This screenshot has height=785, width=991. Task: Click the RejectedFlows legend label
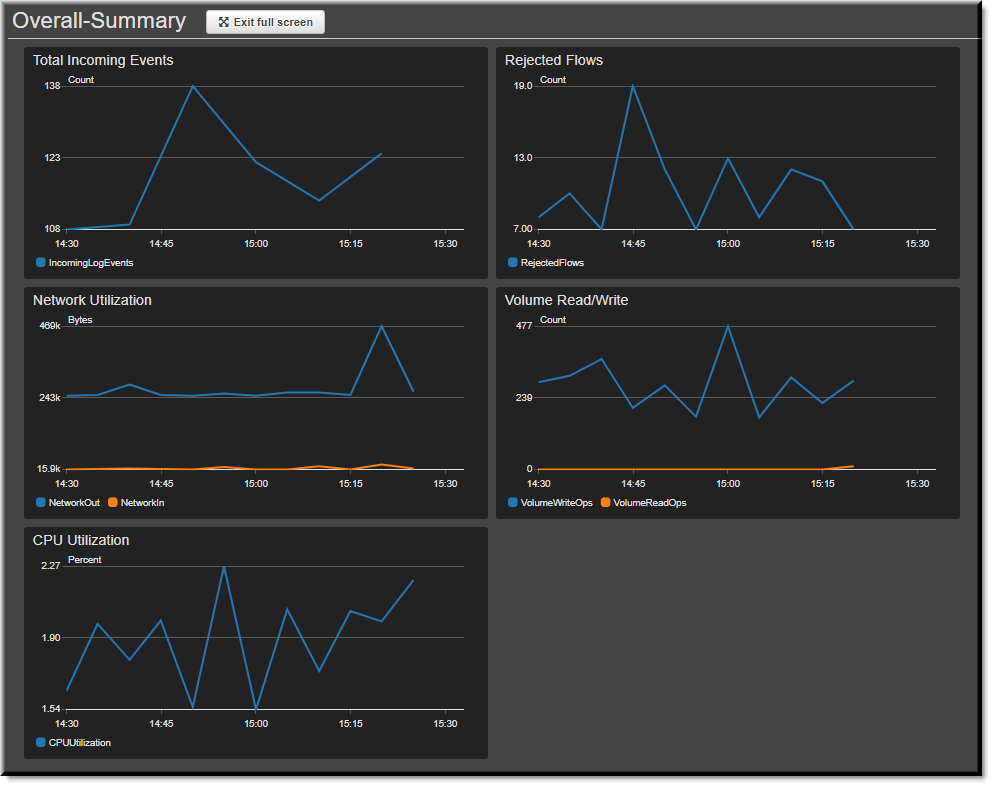552,263
